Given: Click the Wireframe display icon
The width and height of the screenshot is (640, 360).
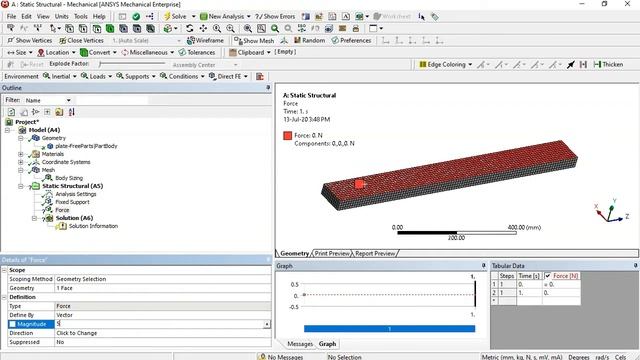Looking at the screenshot, I should 191,40.
